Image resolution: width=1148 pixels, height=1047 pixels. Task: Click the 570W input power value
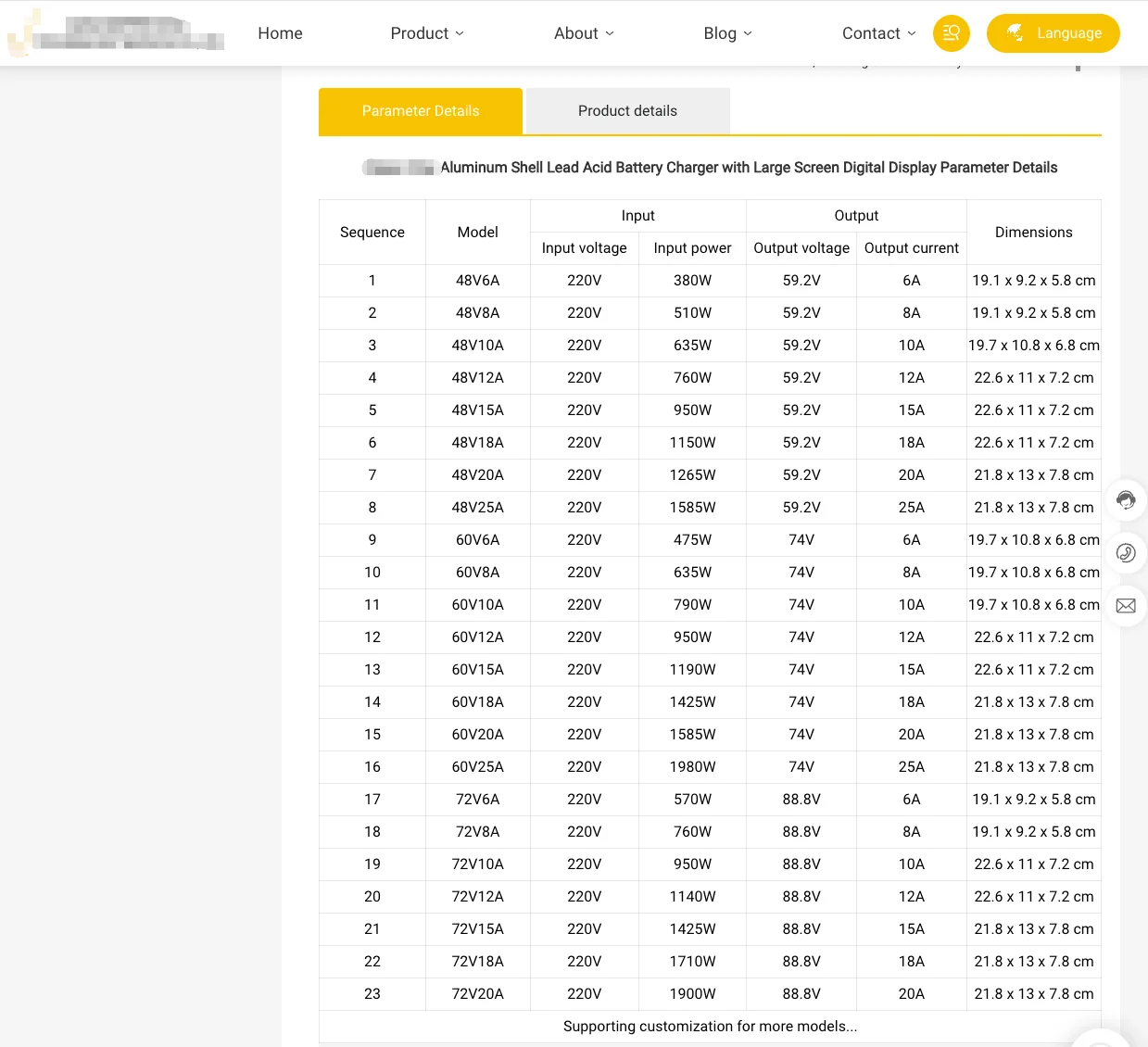pos(692,800)
